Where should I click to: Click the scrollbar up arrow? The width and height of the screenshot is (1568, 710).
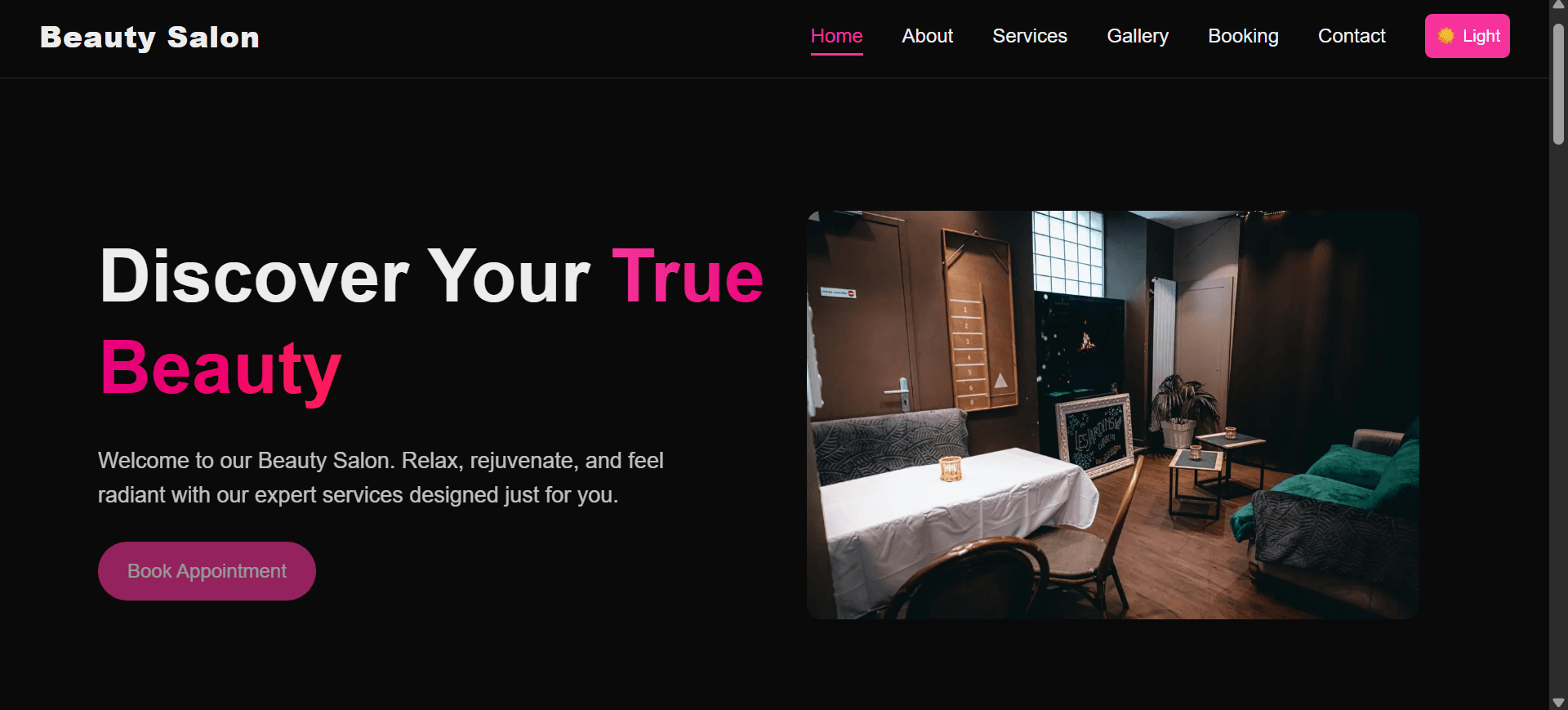1558,6
